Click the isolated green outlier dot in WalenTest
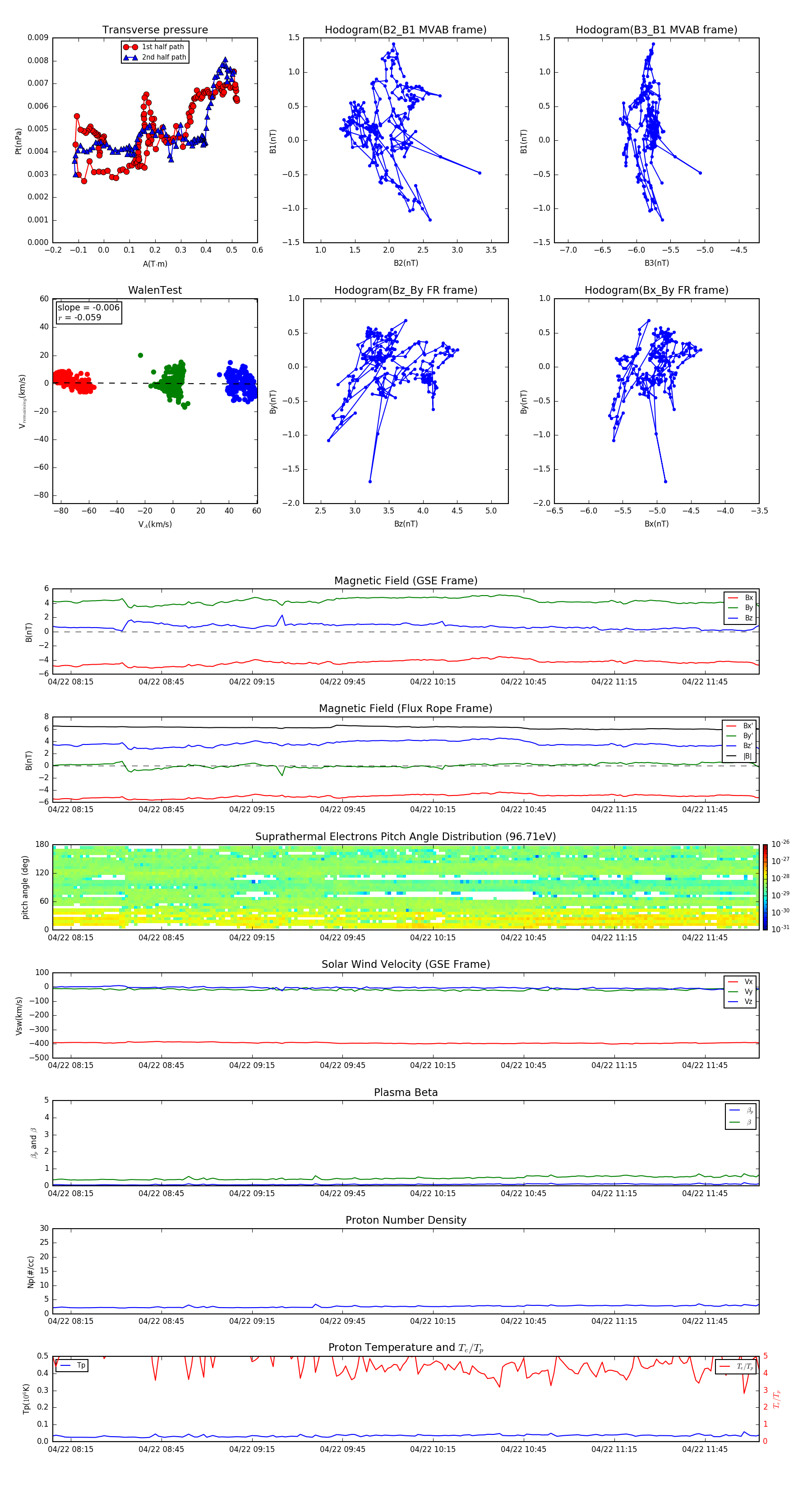 click(140, 356)
